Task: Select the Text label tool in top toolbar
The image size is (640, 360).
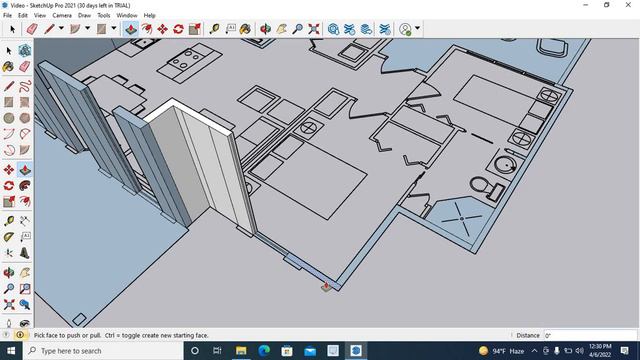Action: (231, 29)
